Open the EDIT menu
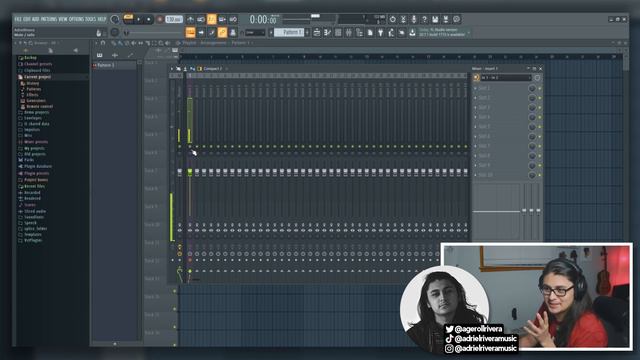The width and height of the screenshot is (640, 360). (27, 19)
